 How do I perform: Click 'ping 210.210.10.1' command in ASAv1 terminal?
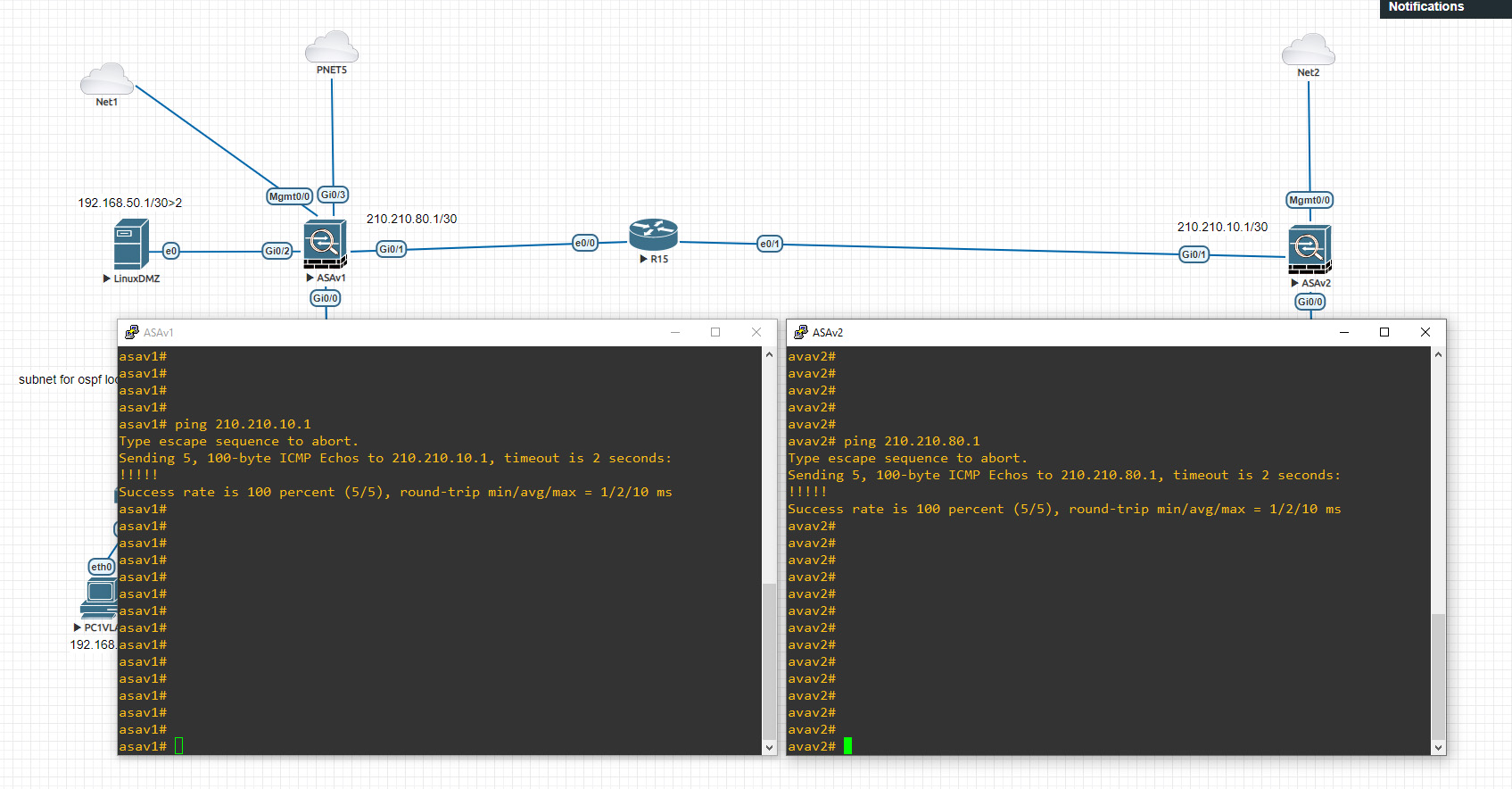(243, 424)
